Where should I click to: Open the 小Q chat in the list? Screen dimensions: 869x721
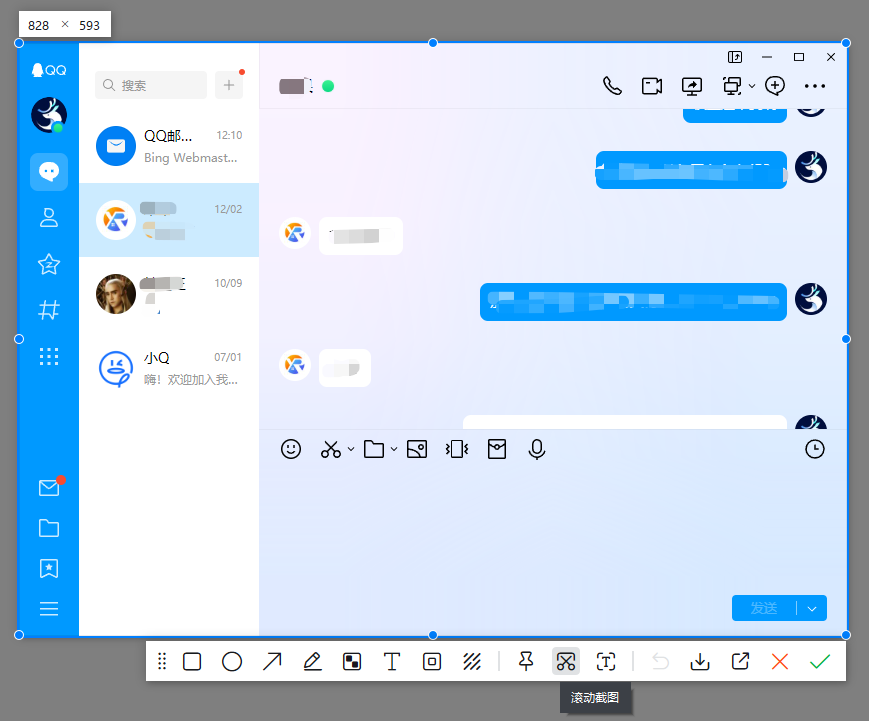[x=168, y=368]
